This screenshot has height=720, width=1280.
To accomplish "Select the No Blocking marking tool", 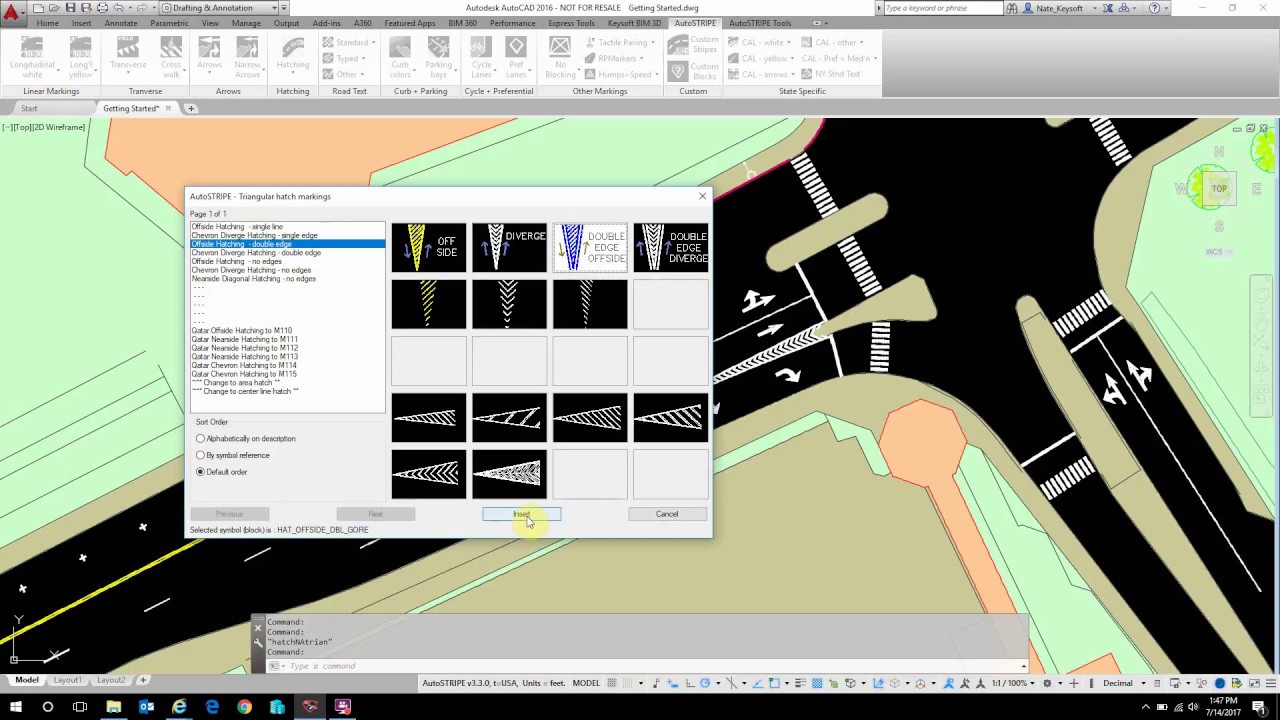I will (560, 58).
